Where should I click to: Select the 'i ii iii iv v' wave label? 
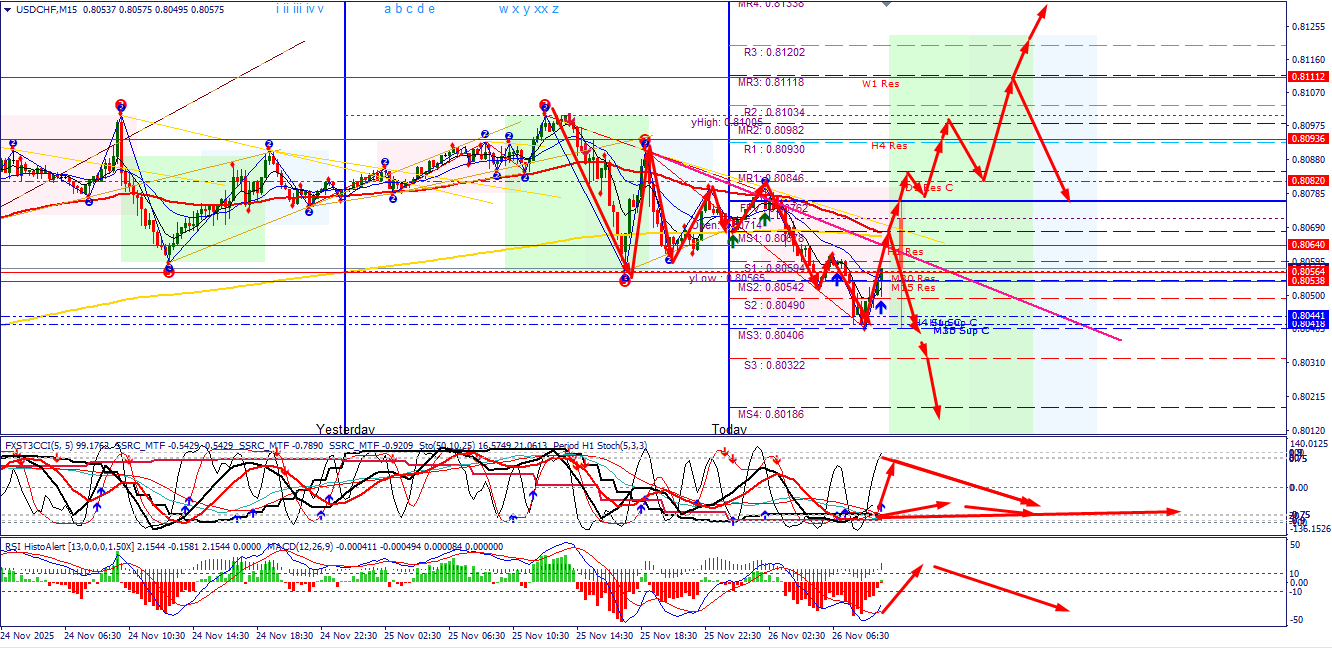[300, 9]
